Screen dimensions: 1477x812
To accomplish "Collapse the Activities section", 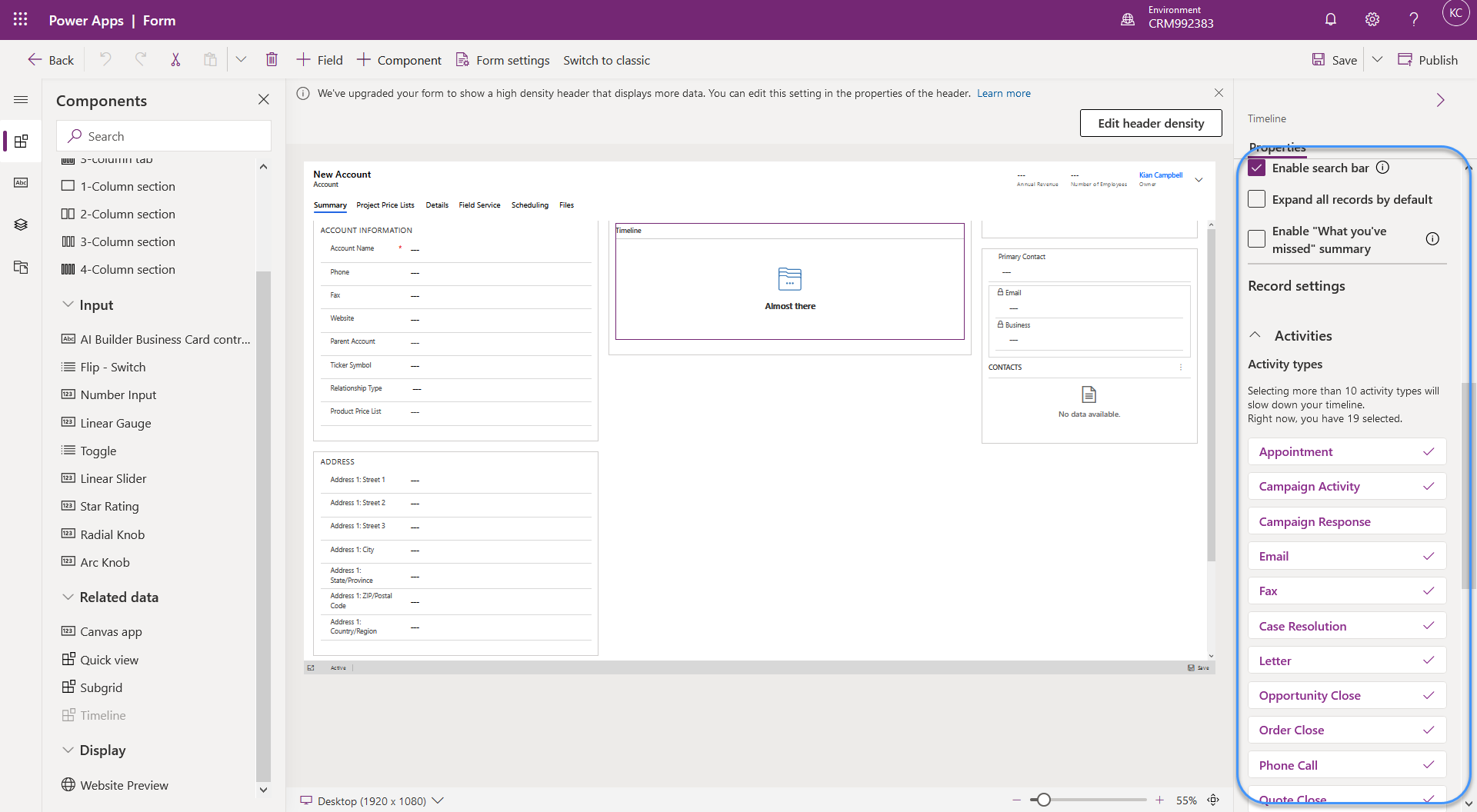I will click(x=1255, y=335).
